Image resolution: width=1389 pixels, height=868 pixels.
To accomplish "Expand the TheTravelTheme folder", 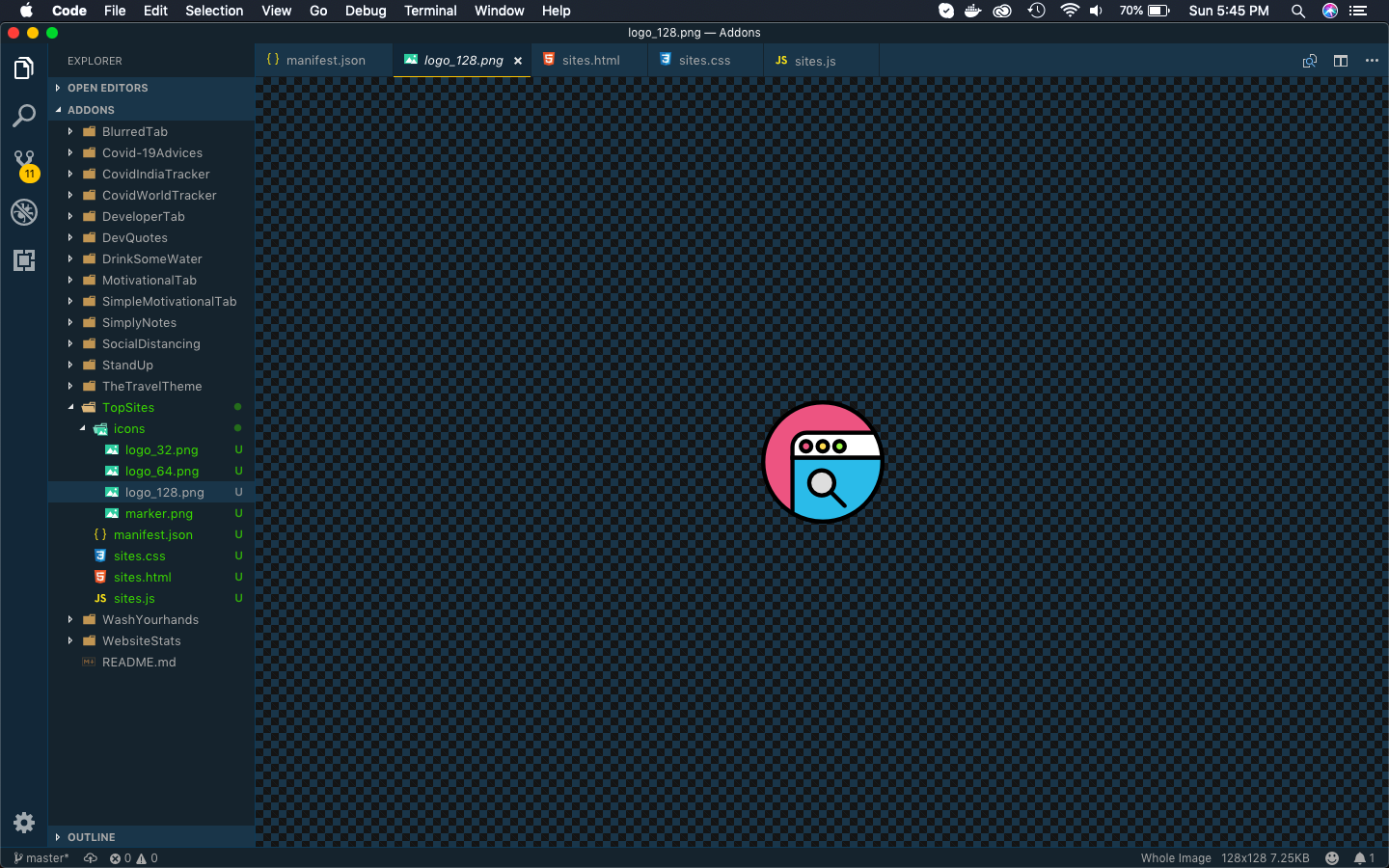I will 151,387.
